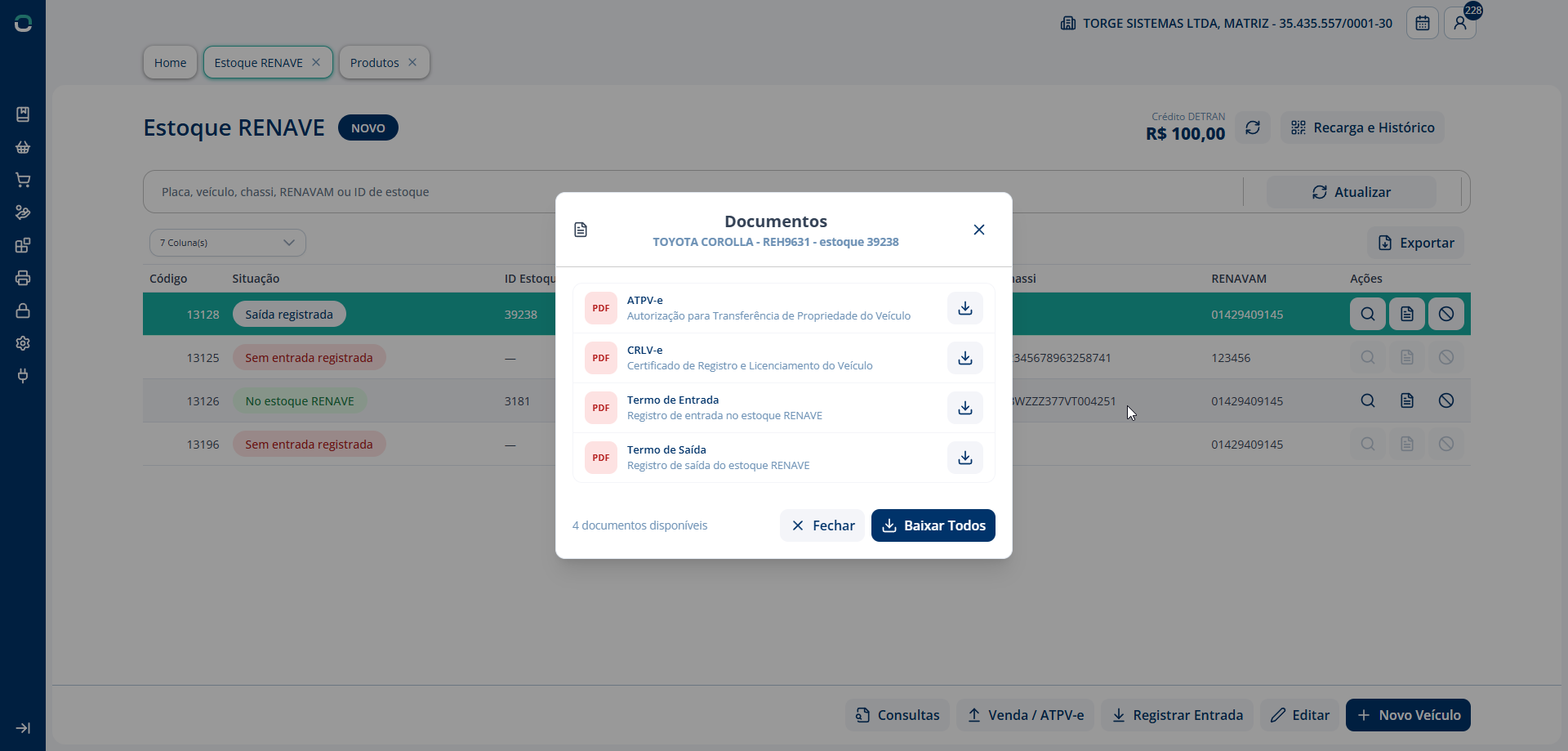The height and width of the screenshot is (751, 1568).
Task: Open documents icon for row 13128
Action: (x=1407, y=314)
